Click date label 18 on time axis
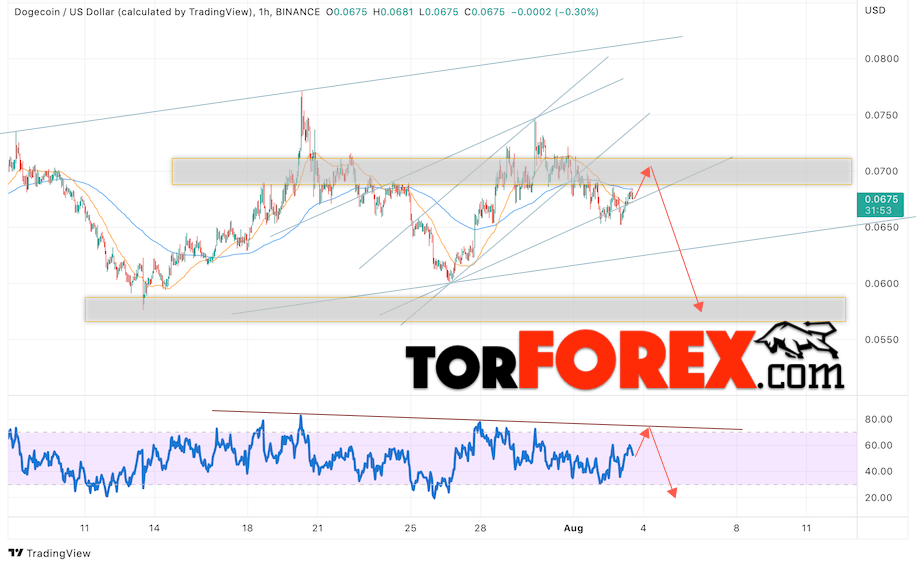The image size is (916, 567). coord(248,528)
